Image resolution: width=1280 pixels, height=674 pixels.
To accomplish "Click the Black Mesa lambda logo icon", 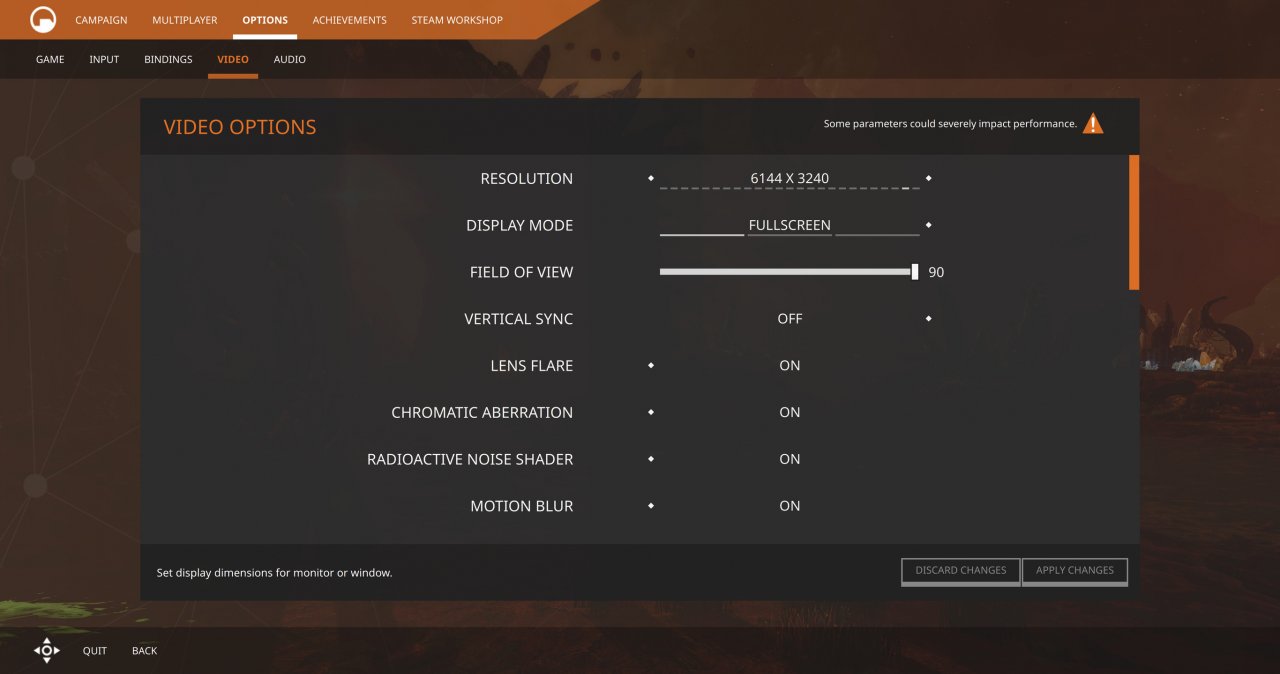I will click(43, 20).
